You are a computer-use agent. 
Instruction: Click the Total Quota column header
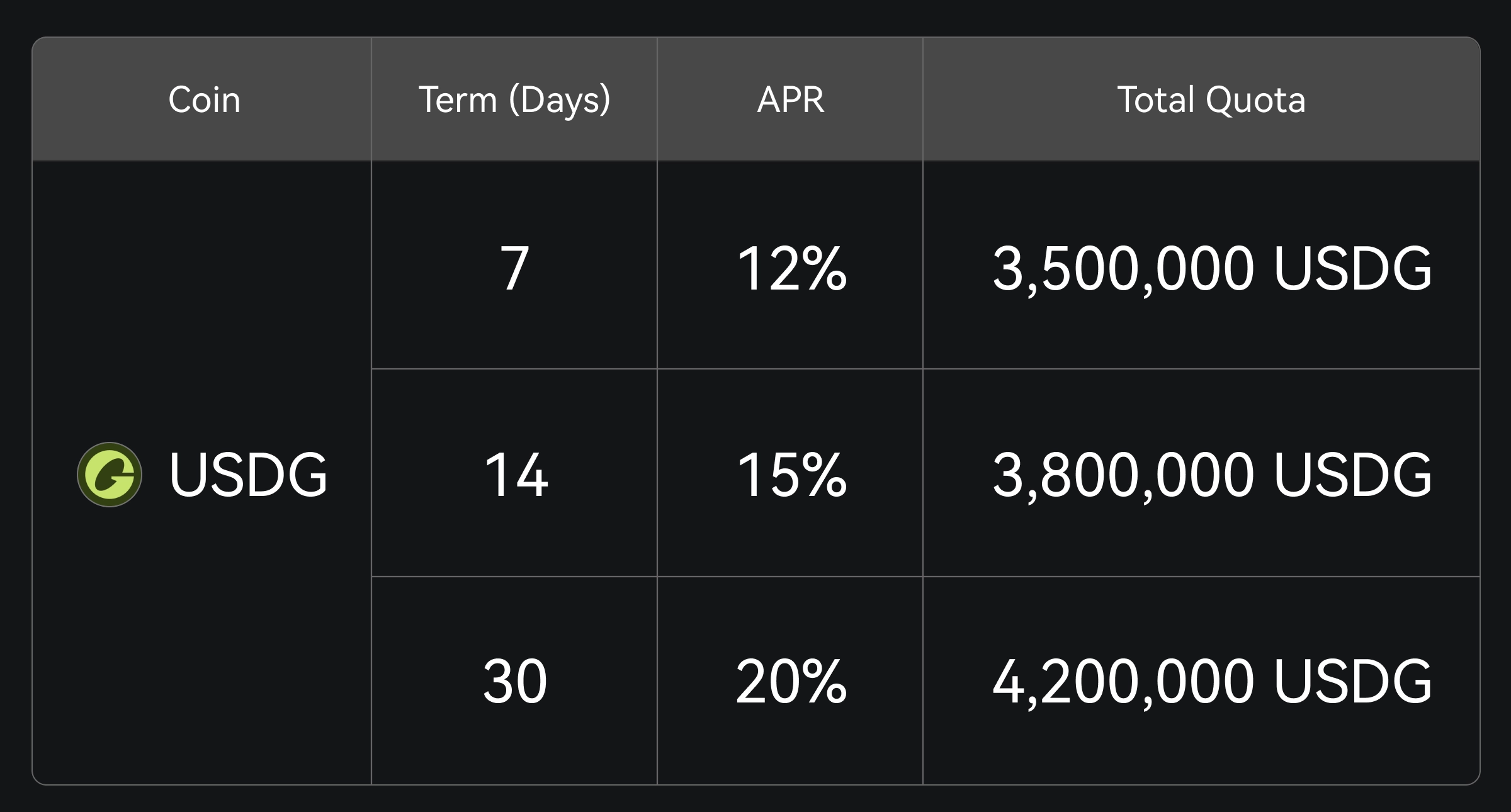tap(1211, 99)
